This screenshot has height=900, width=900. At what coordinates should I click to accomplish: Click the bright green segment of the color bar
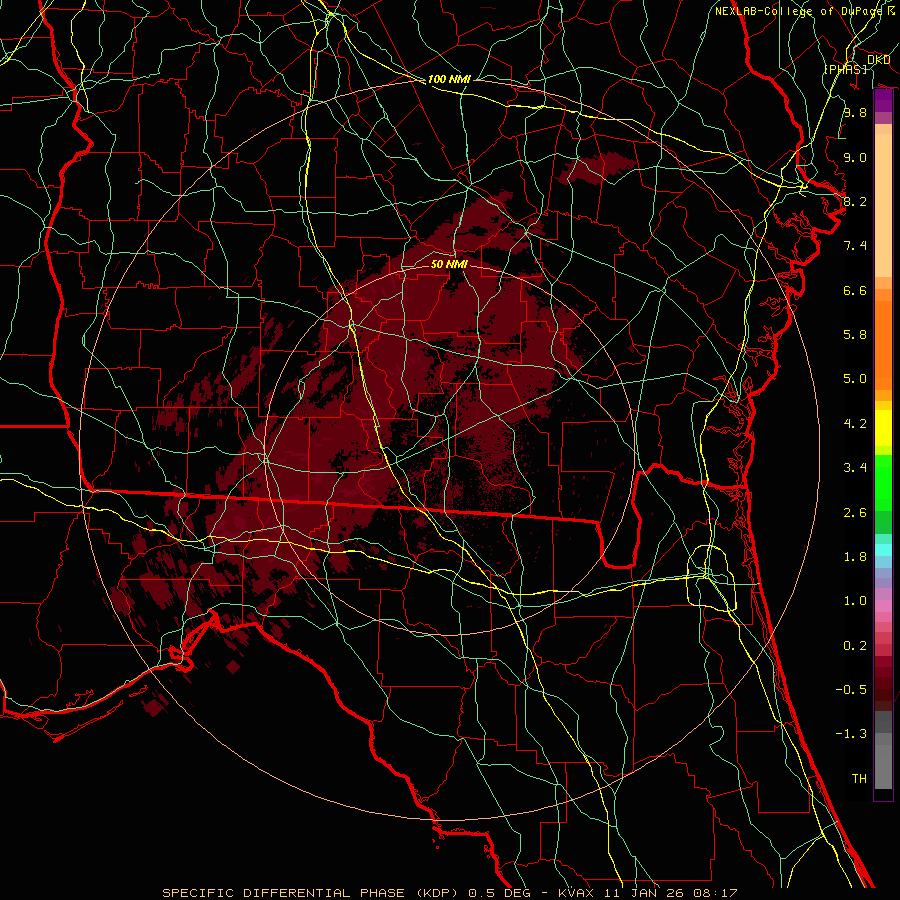click(x=883, y=483)
